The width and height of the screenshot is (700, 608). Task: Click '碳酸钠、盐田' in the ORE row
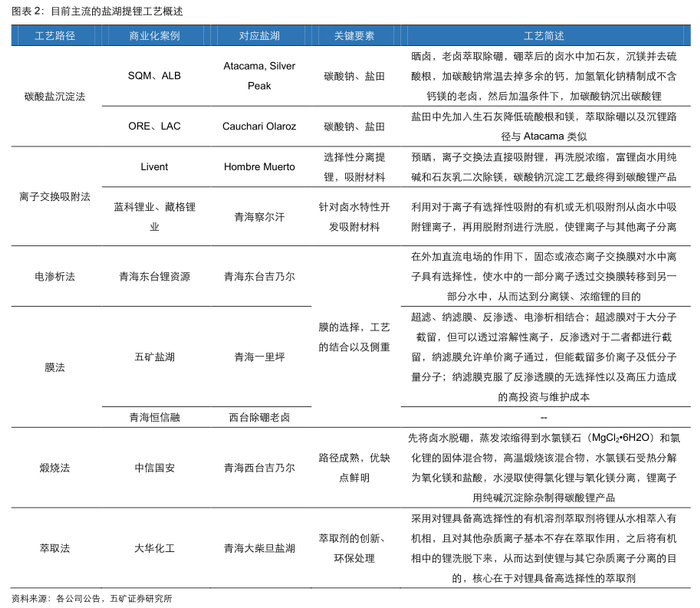coord(354,127)
